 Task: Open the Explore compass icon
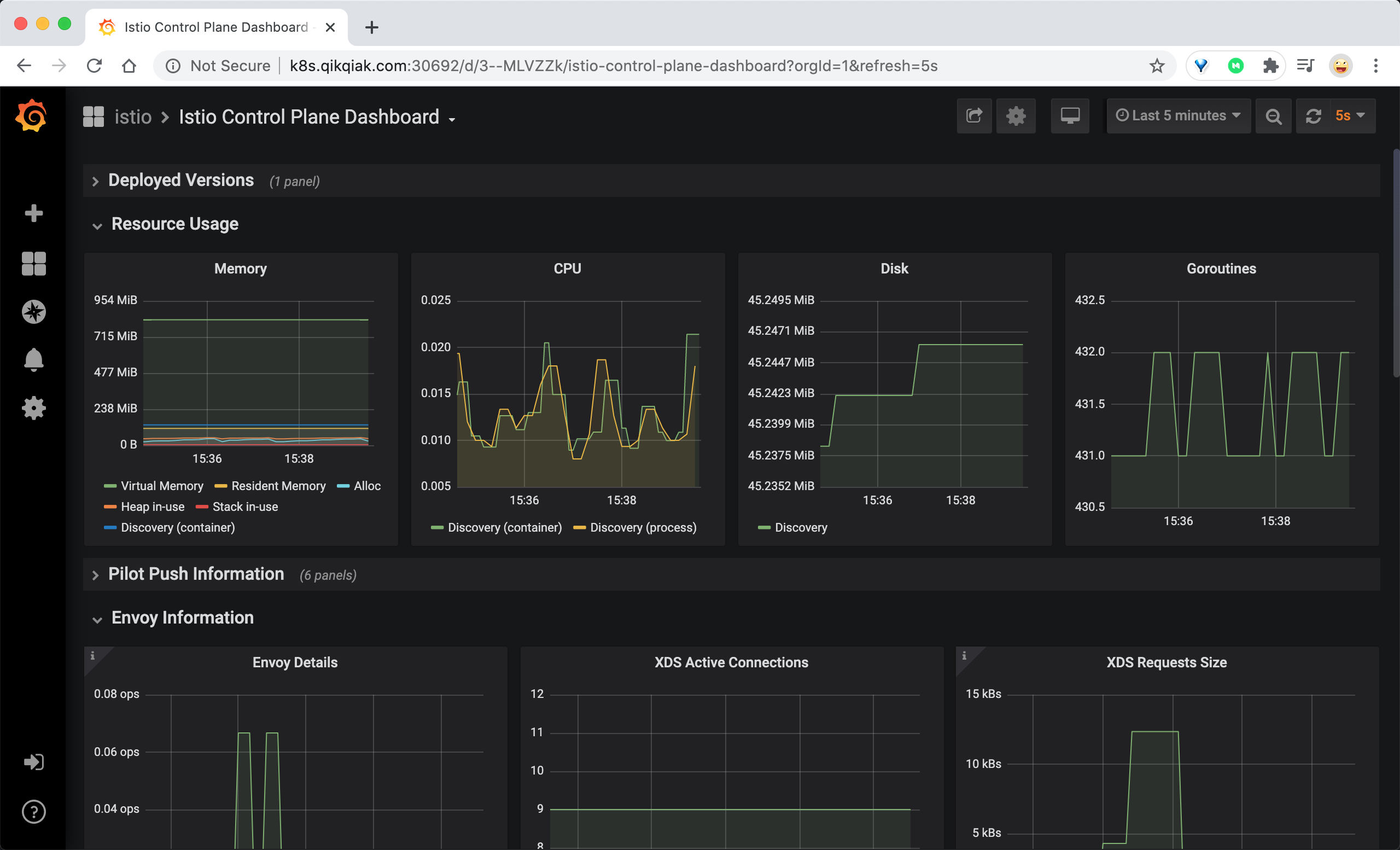pyautogui.click(x=33, y=311)
